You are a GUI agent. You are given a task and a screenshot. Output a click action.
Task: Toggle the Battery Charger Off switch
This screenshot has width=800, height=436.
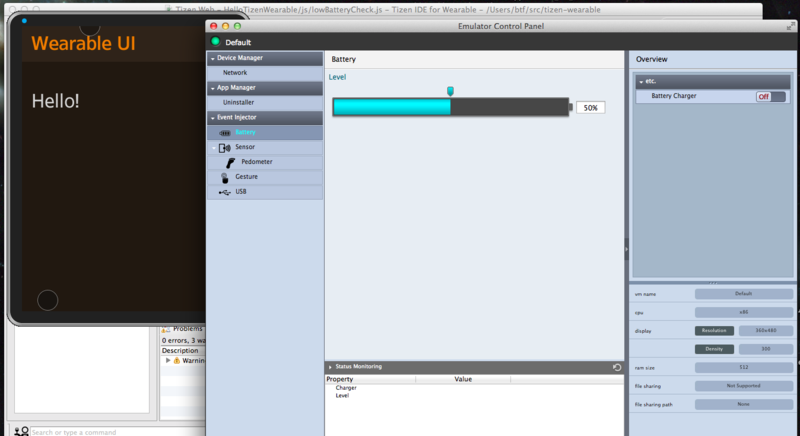[x=770, y=96]
